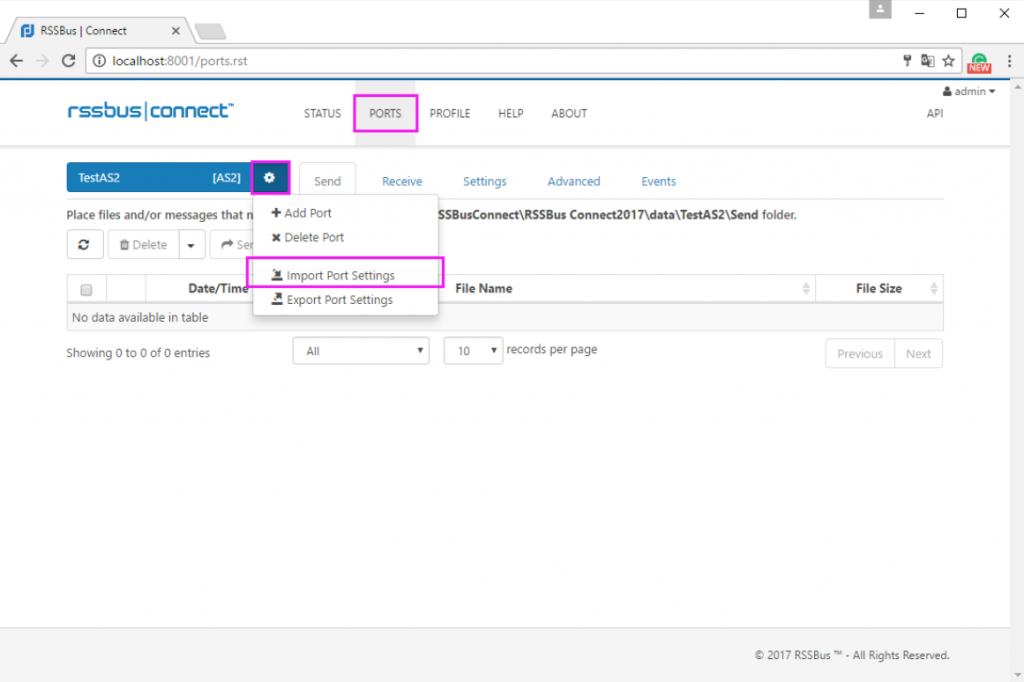The width and height of the screenshot is (1024, 682).
Task: Open the Delete button dropdown arrow
Action: pyautogui.click(x=191, y=245)
